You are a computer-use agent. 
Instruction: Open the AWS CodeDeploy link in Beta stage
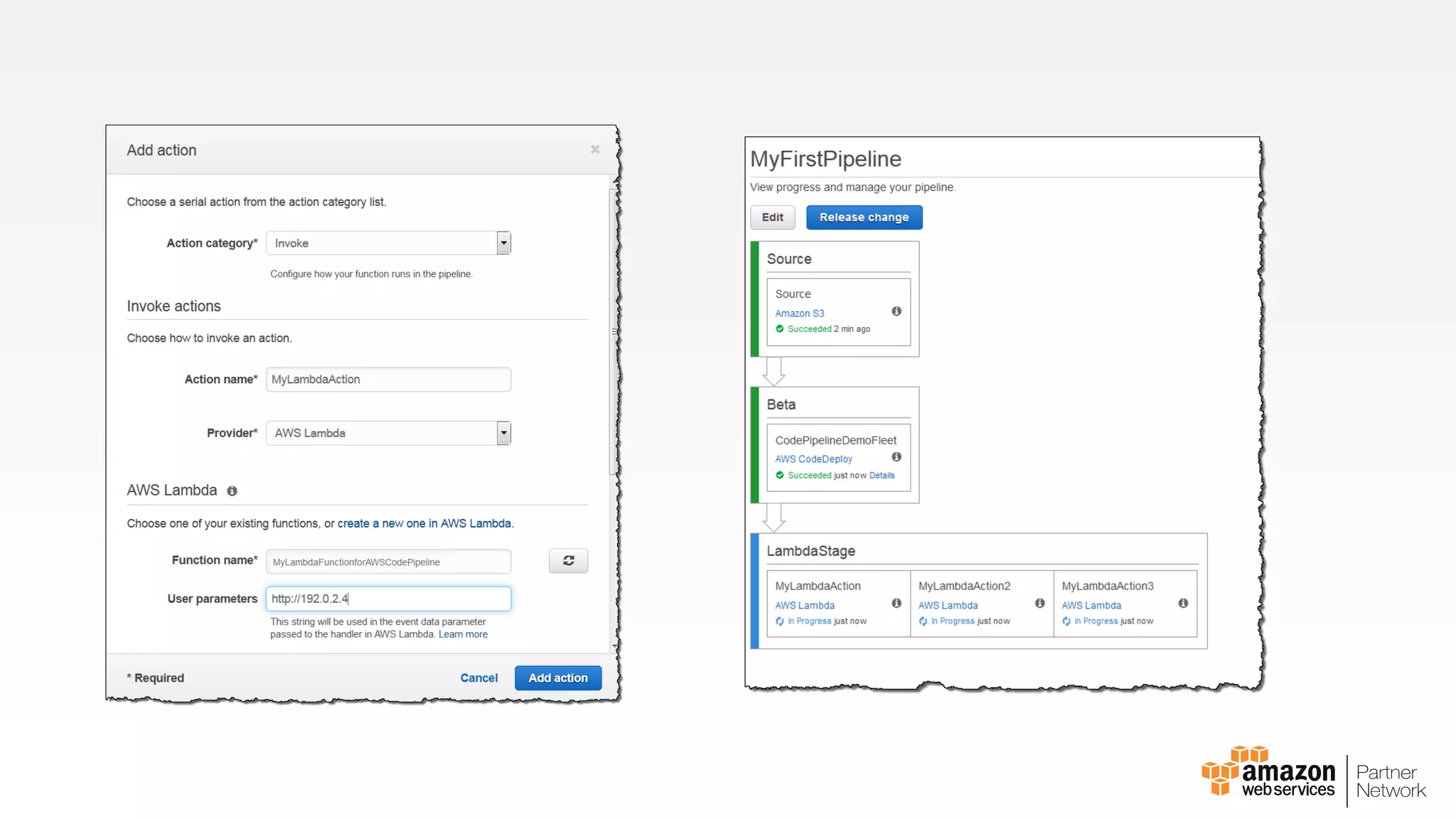click(813, 459)
